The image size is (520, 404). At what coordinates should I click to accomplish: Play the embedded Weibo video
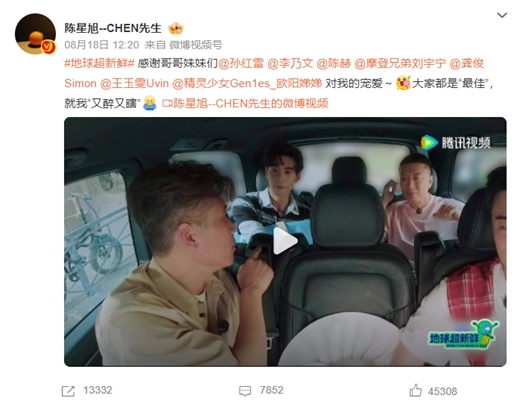285,241
